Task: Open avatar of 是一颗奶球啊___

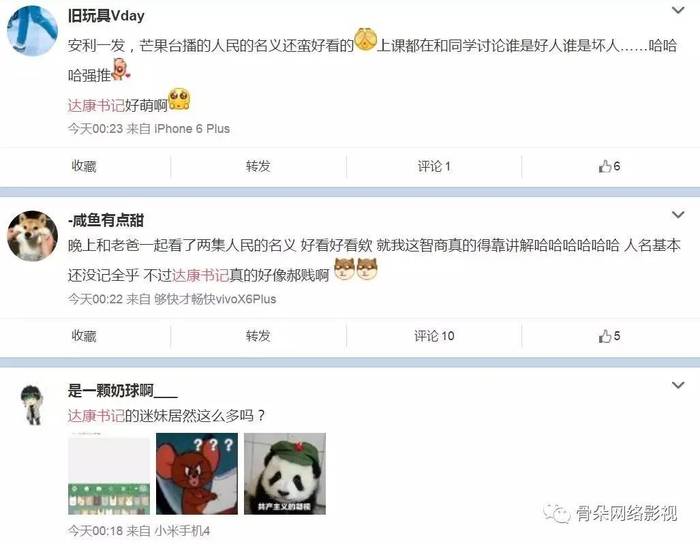Action: (32, 404)
